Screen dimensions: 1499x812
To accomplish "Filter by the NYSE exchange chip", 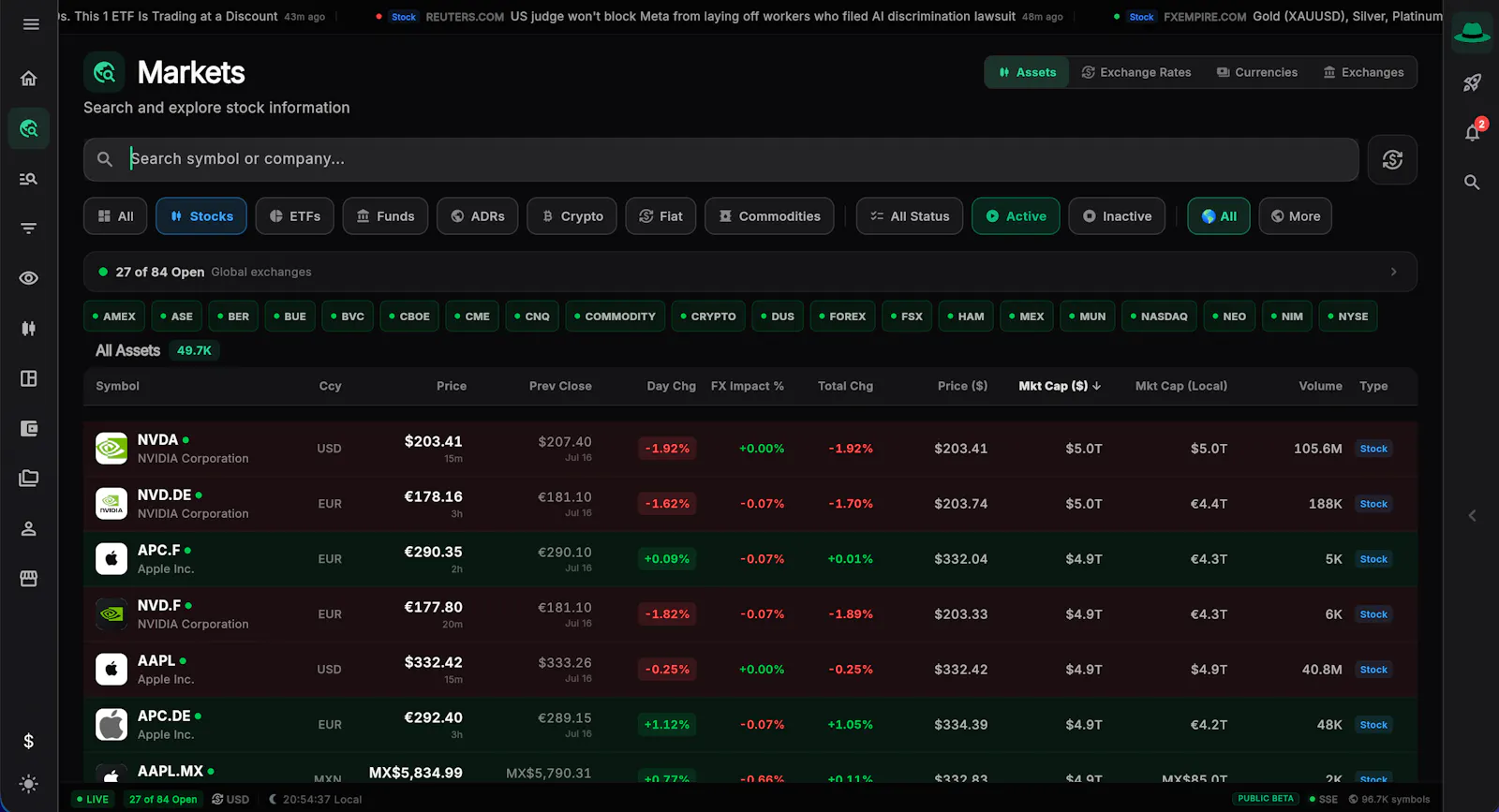I will 1348,317.
